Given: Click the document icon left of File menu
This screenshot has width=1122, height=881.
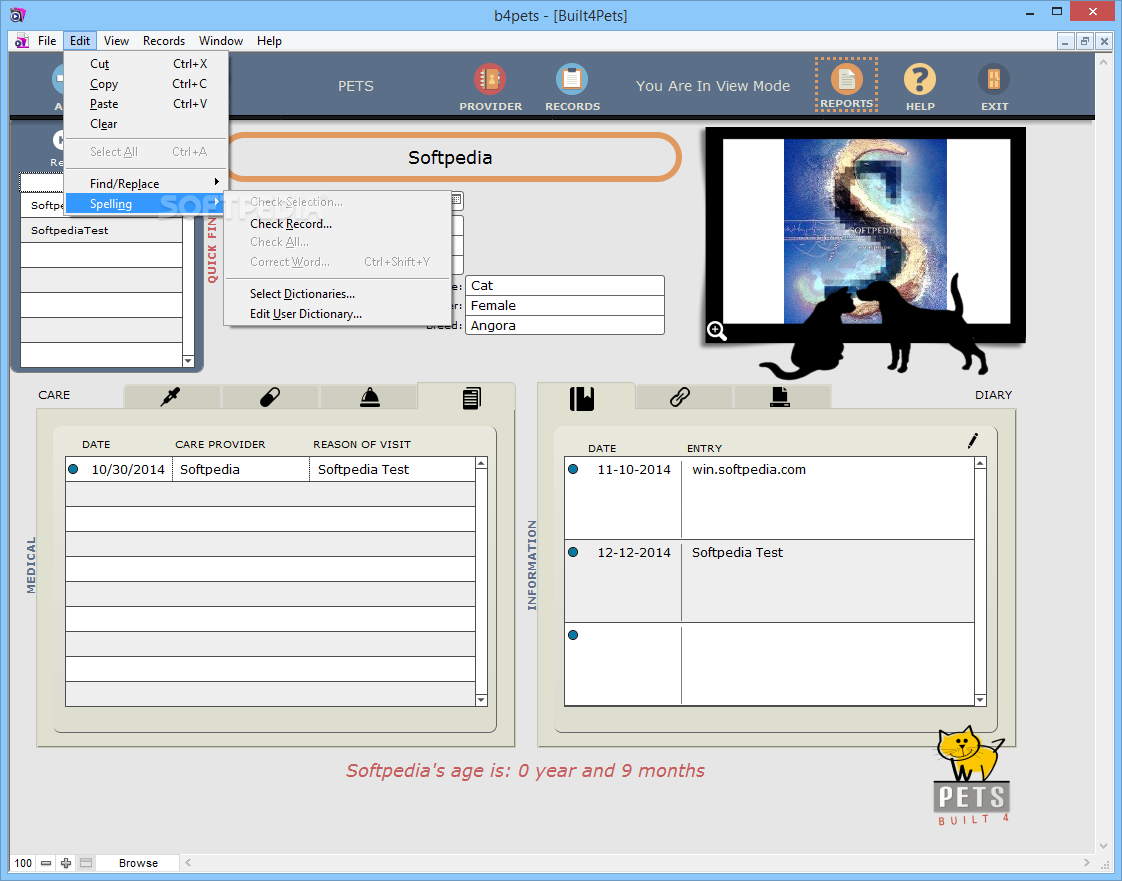Looking at the screenshot, I should tap(21, 41).
